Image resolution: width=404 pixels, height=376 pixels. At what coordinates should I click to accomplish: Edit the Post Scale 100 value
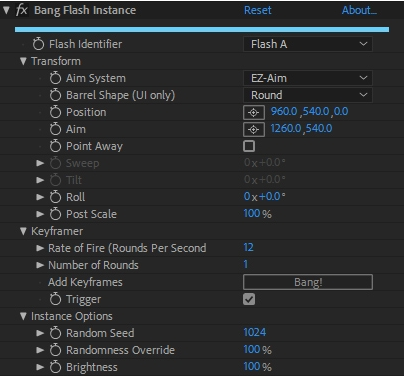[x=252, y=213]
